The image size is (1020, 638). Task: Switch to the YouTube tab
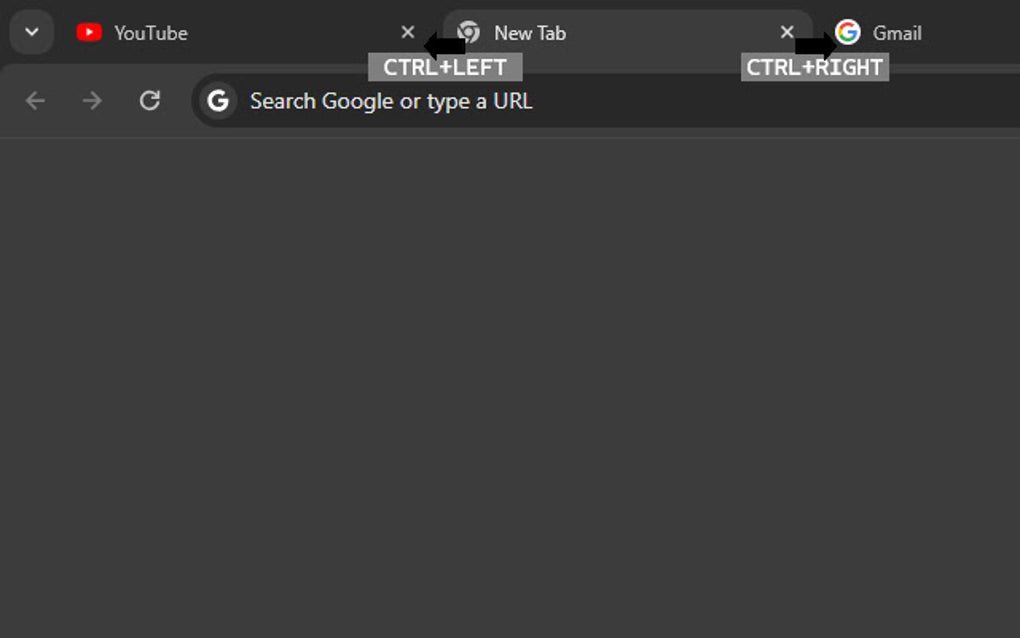click(150, 32)
